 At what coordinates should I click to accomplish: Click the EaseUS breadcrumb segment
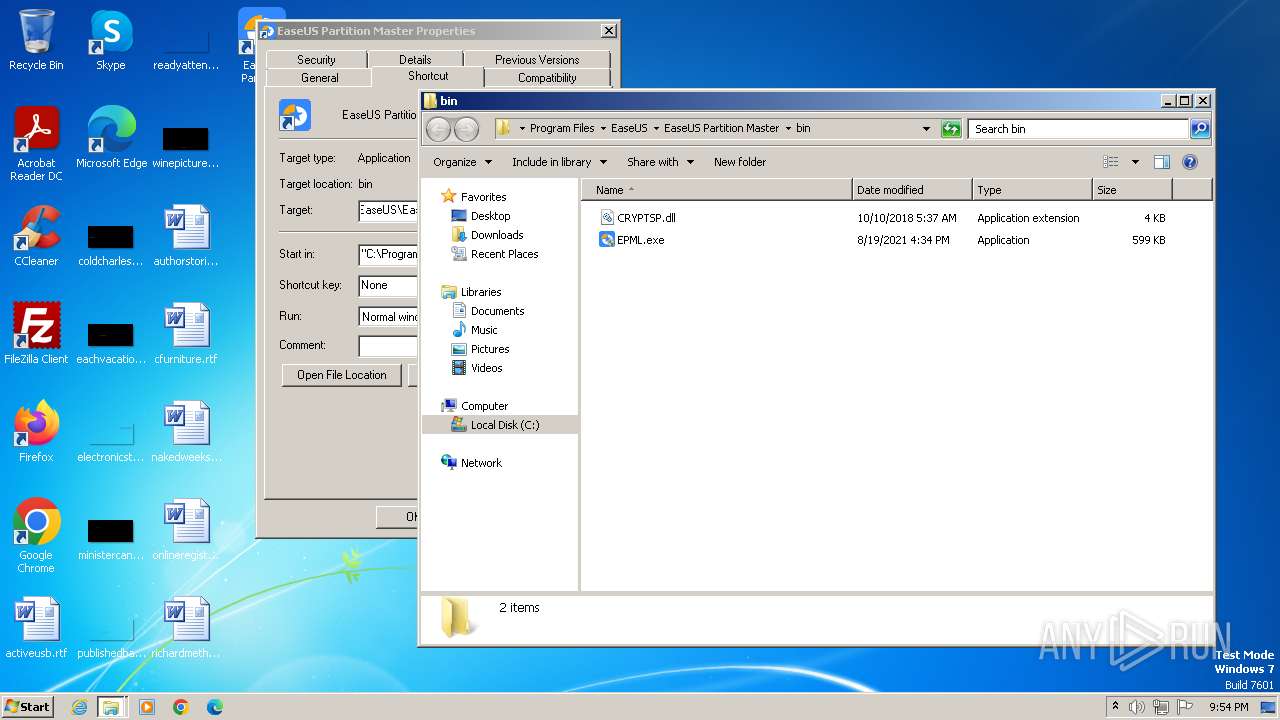coord(629,129)
